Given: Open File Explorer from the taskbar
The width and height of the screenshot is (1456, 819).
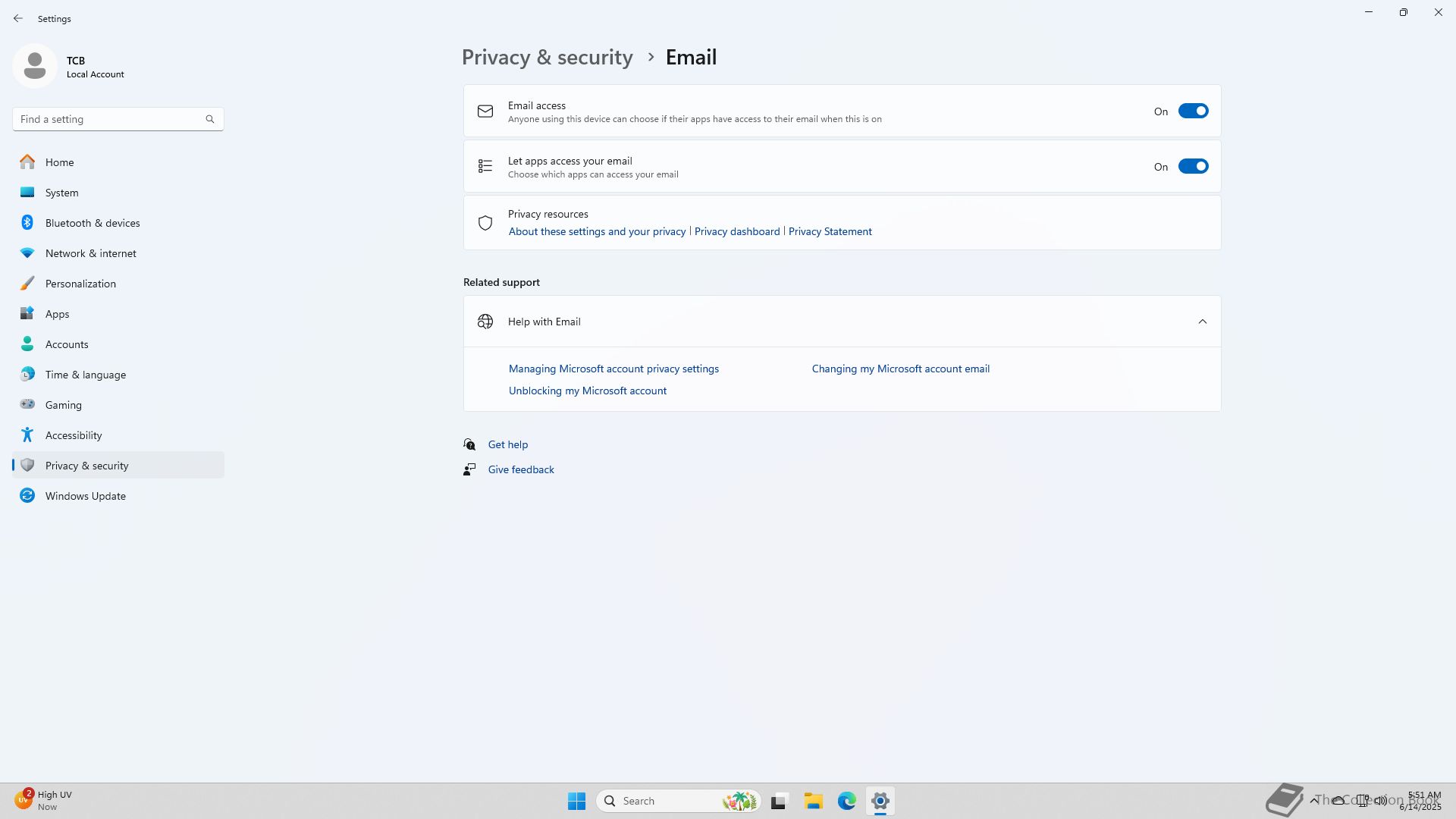Looking at the screenshot, I should click(813, 801).
